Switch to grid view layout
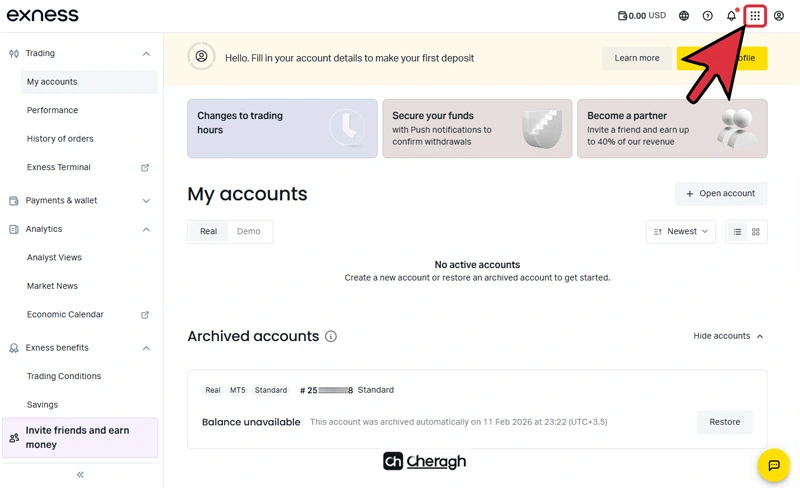The width and height of the screenshot is (800, 488). click(756, 232)
